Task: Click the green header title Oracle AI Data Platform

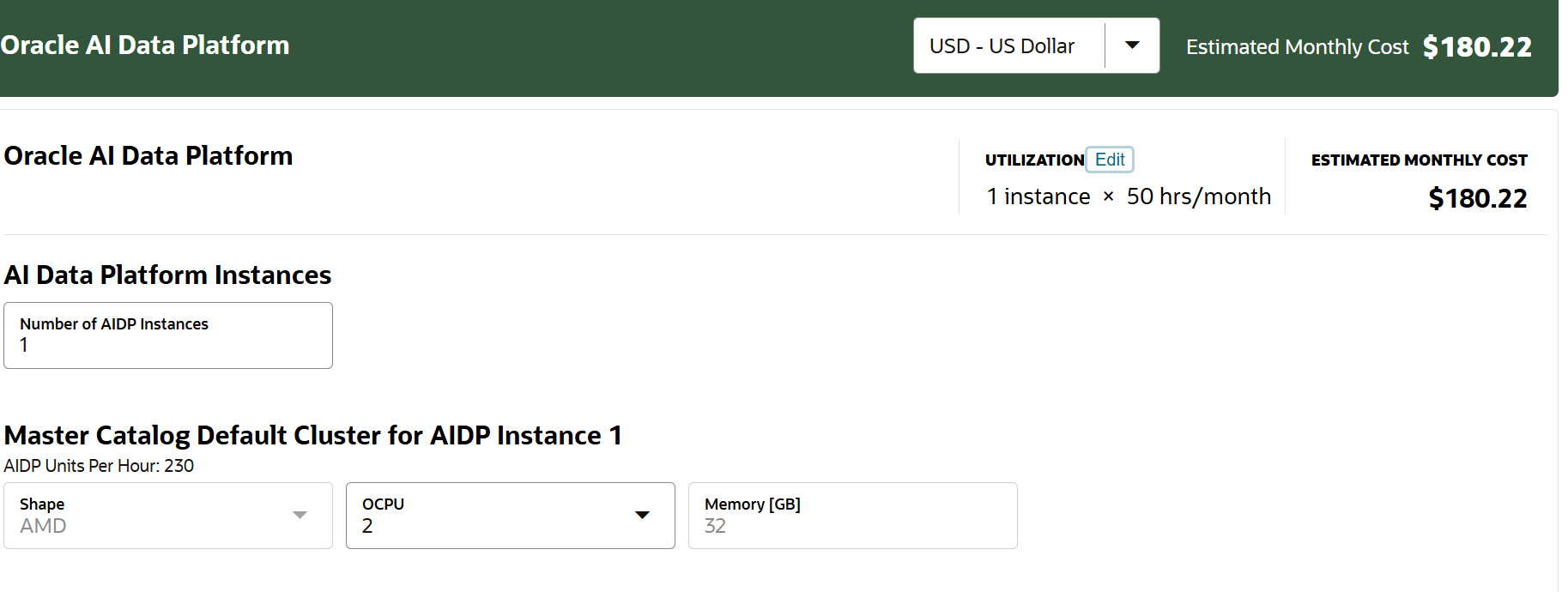Action: coord(145,45)
